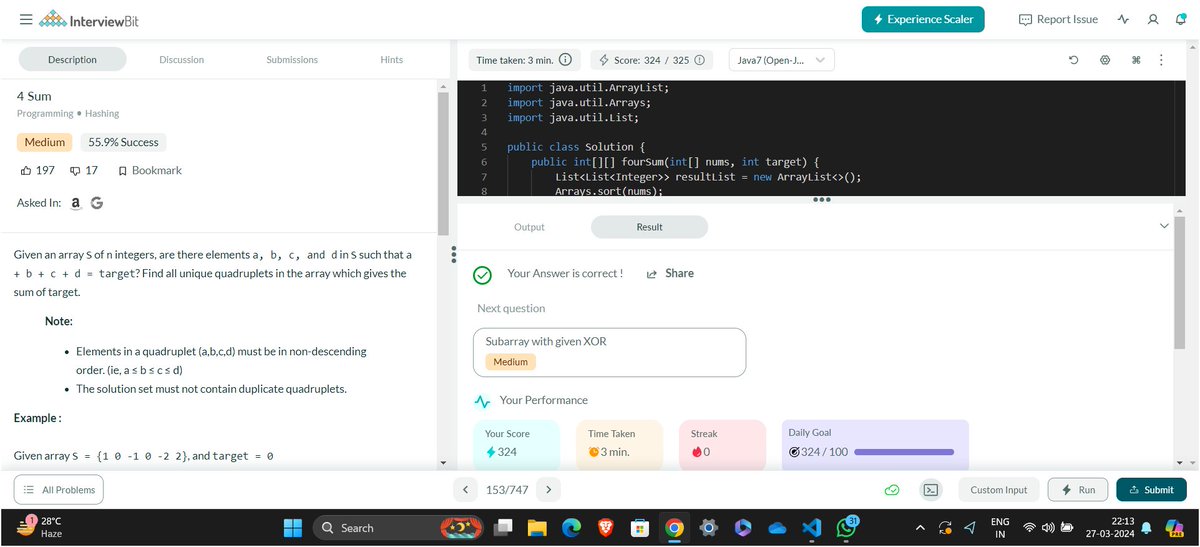Run the code
This screenshot has height=547, width=1200.
(1078, 490)
